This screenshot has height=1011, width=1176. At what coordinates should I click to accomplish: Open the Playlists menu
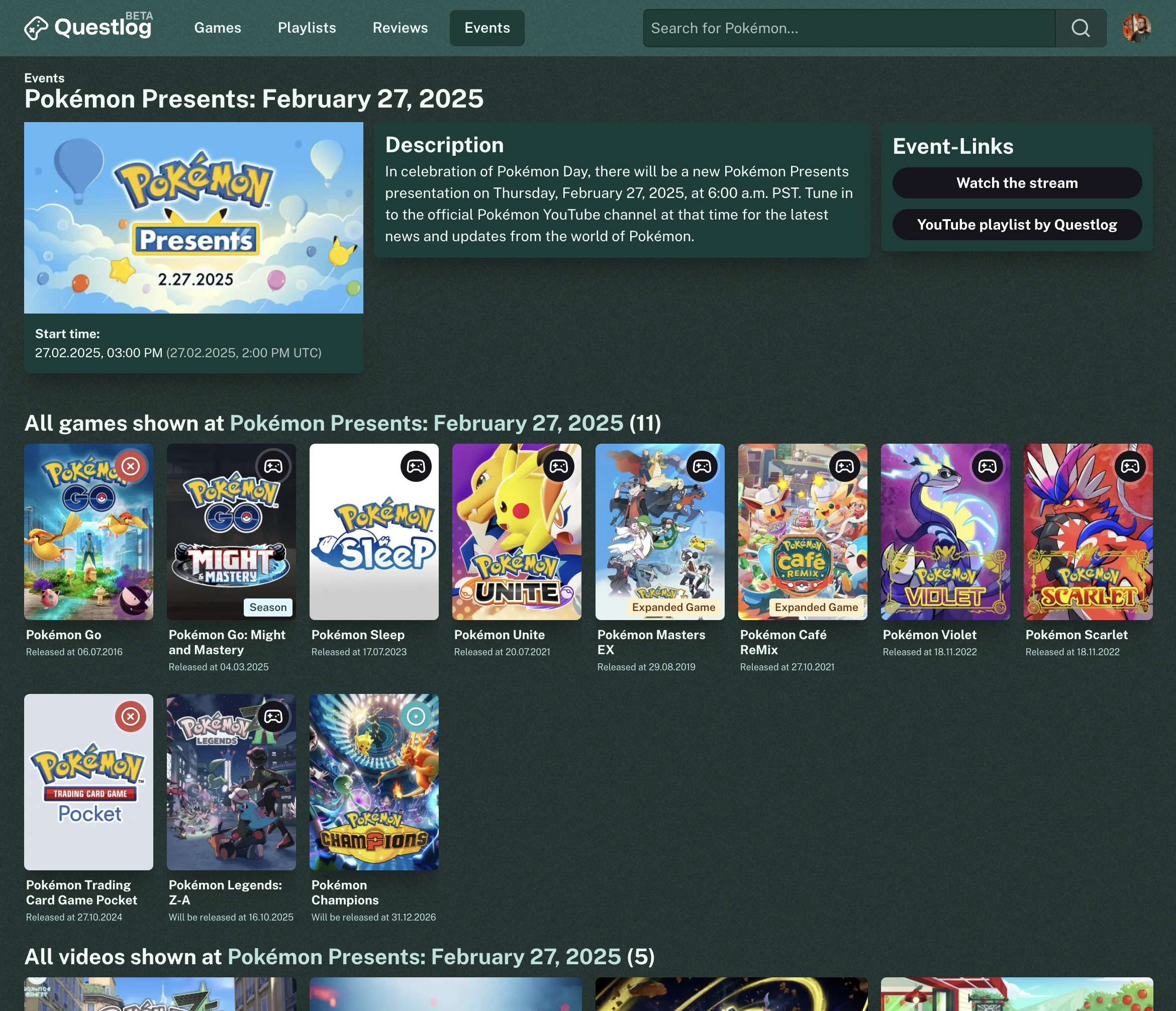[x=307, y=28]
